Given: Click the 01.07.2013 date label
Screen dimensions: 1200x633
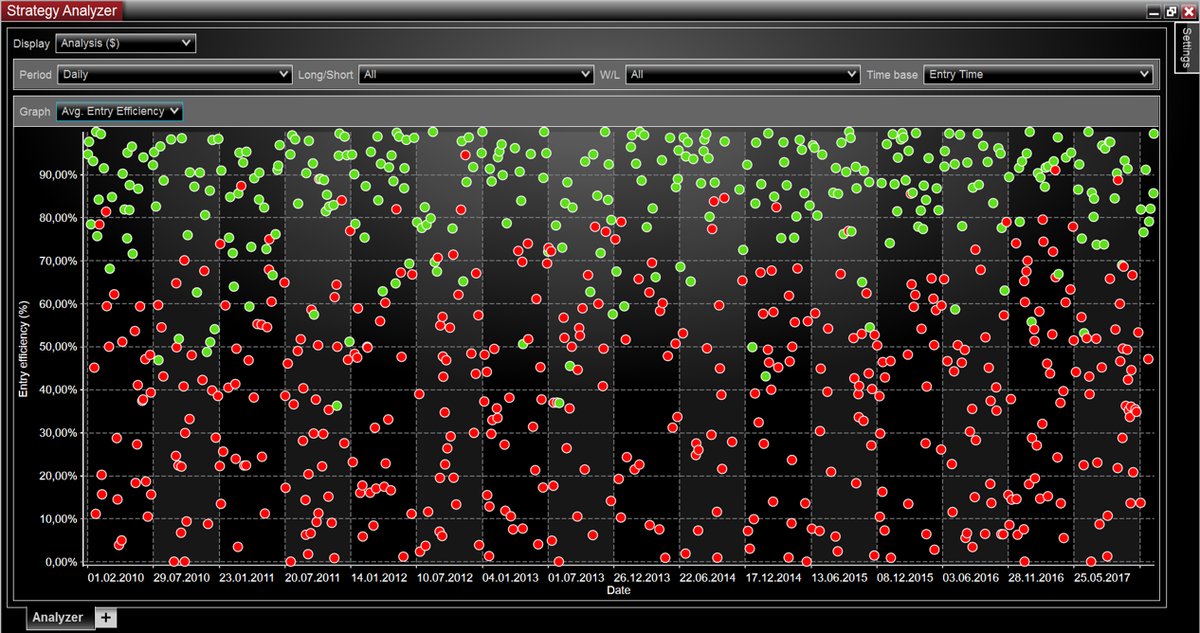Looking at the screenshot, I should [576, 577].
